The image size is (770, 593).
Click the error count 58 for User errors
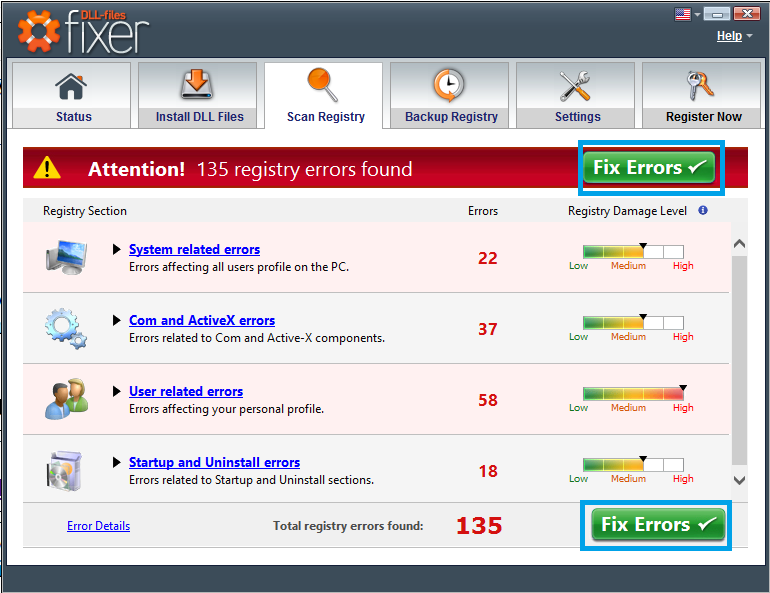488,400
